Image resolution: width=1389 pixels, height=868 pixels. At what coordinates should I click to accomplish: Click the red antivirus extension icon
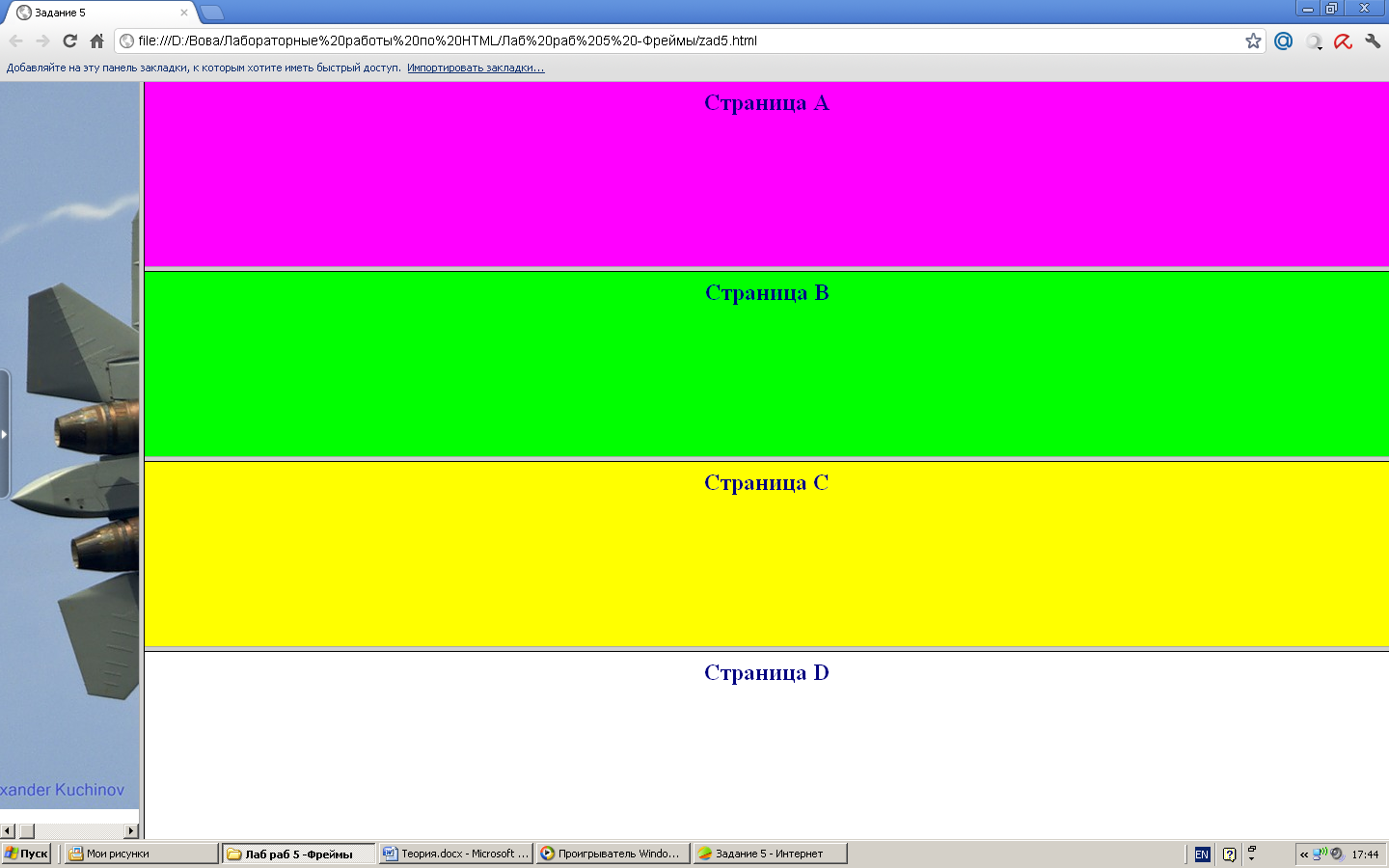click(1343, 41)
